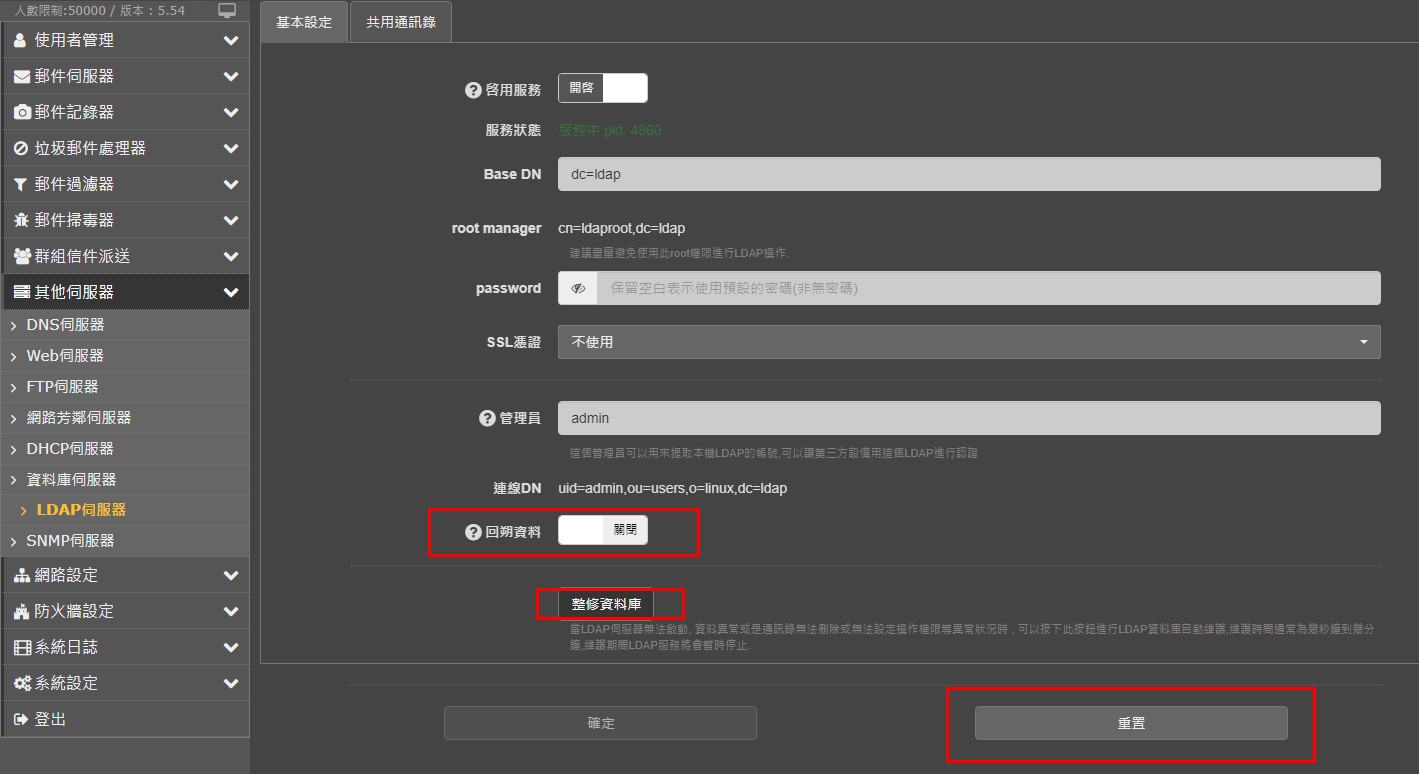This screenshot has height=774, width=1419.
Task: Toggle password visibility eye icon
Action: point(578,288)
